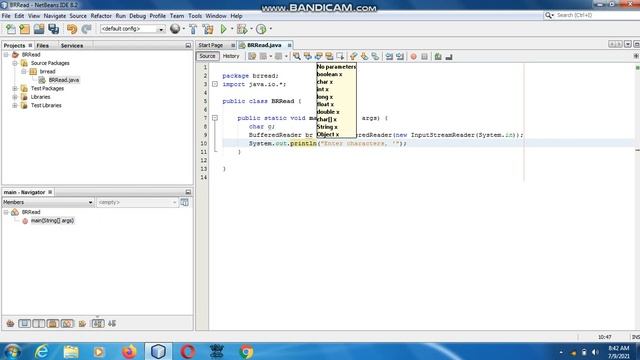
Task: Open the Navigate menu
Action: point(55,16)
